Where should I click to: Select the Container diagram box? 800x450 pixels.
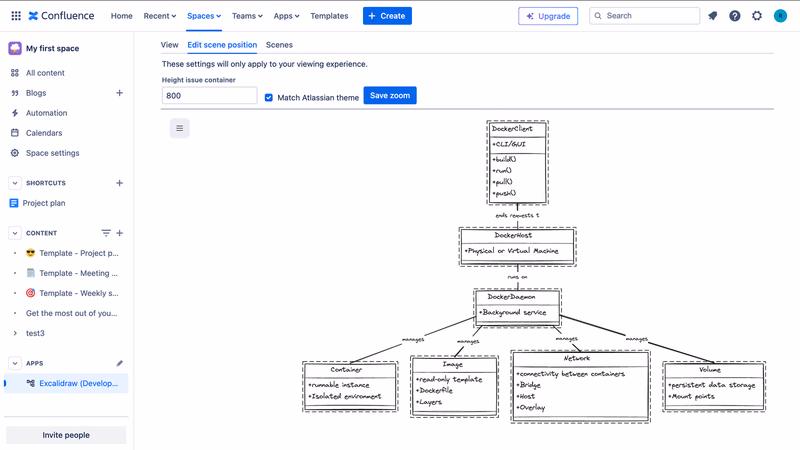[350, 387]
